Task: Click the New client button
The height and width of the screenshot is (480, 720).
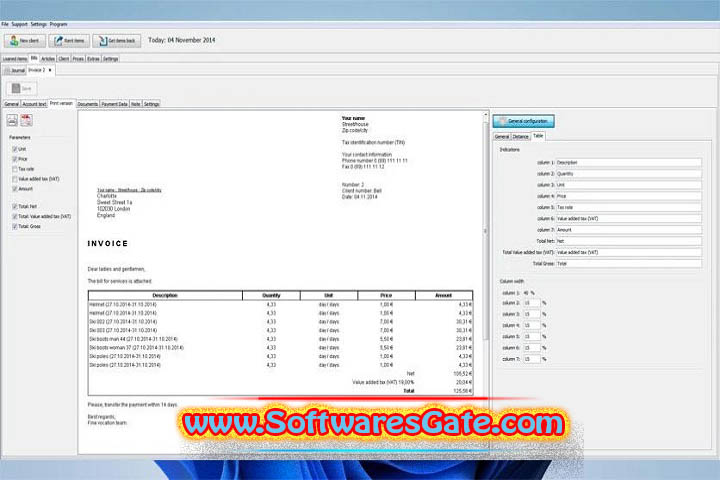Action: [x=25, y=41]
